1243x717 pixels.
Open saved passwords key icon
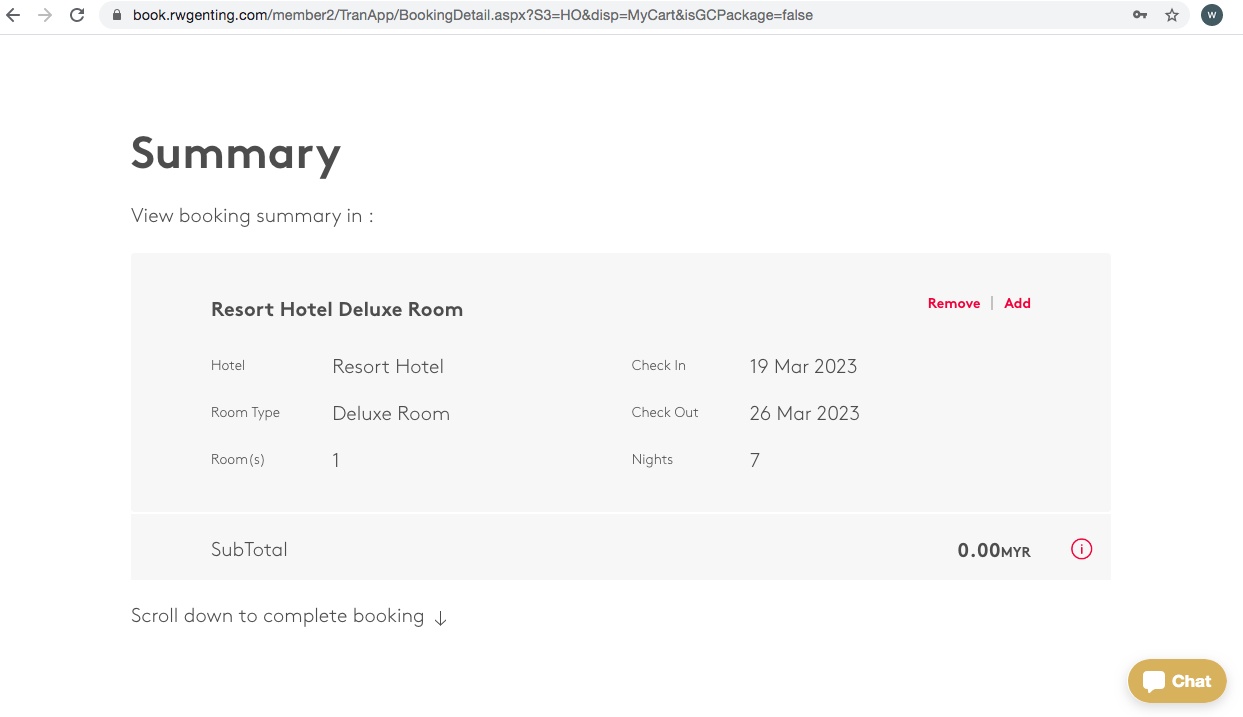tap(1140, 15)
